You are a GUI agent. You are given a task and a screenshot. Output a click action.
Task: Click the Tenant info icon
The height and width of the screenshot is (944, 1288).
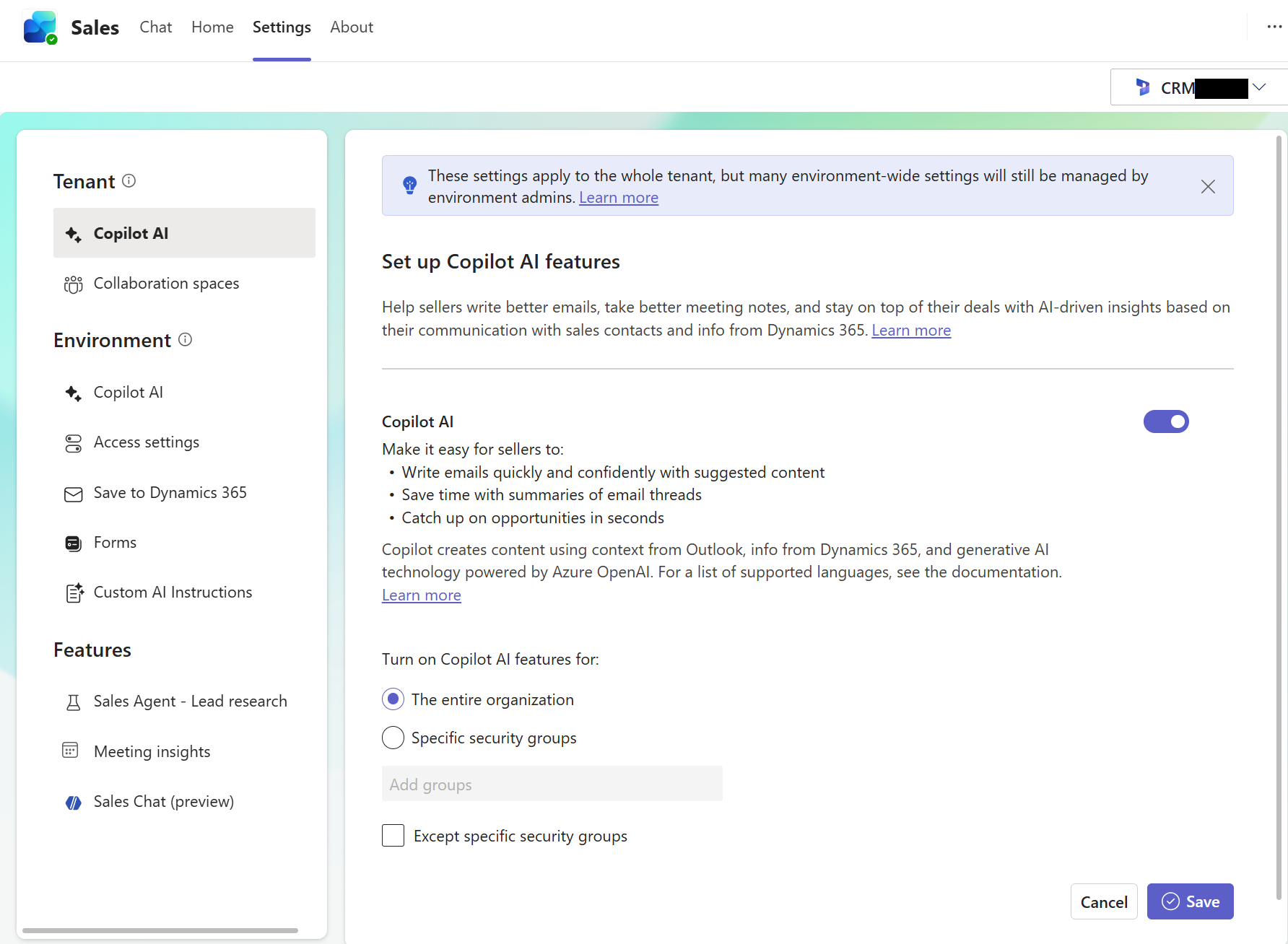[x=129, y=181]
